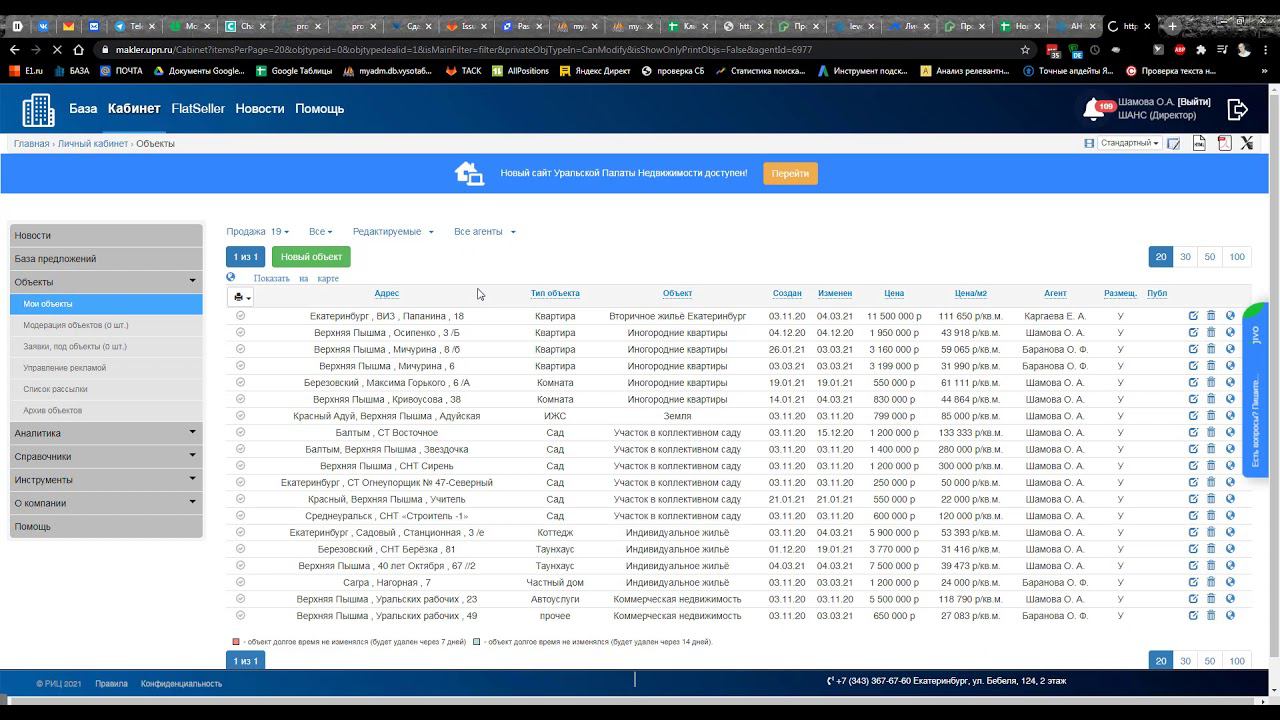The width and height of the screenshot is (1280, 720).
Task: Open the Редактируемые filter dropdown
Action: click(393, 232)
